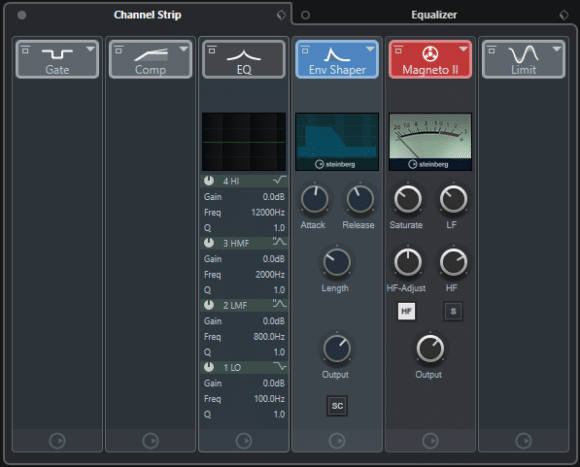580x467 pixels.
Task: Click the Env Shaper Attack knob
Action: coord(314,199)
